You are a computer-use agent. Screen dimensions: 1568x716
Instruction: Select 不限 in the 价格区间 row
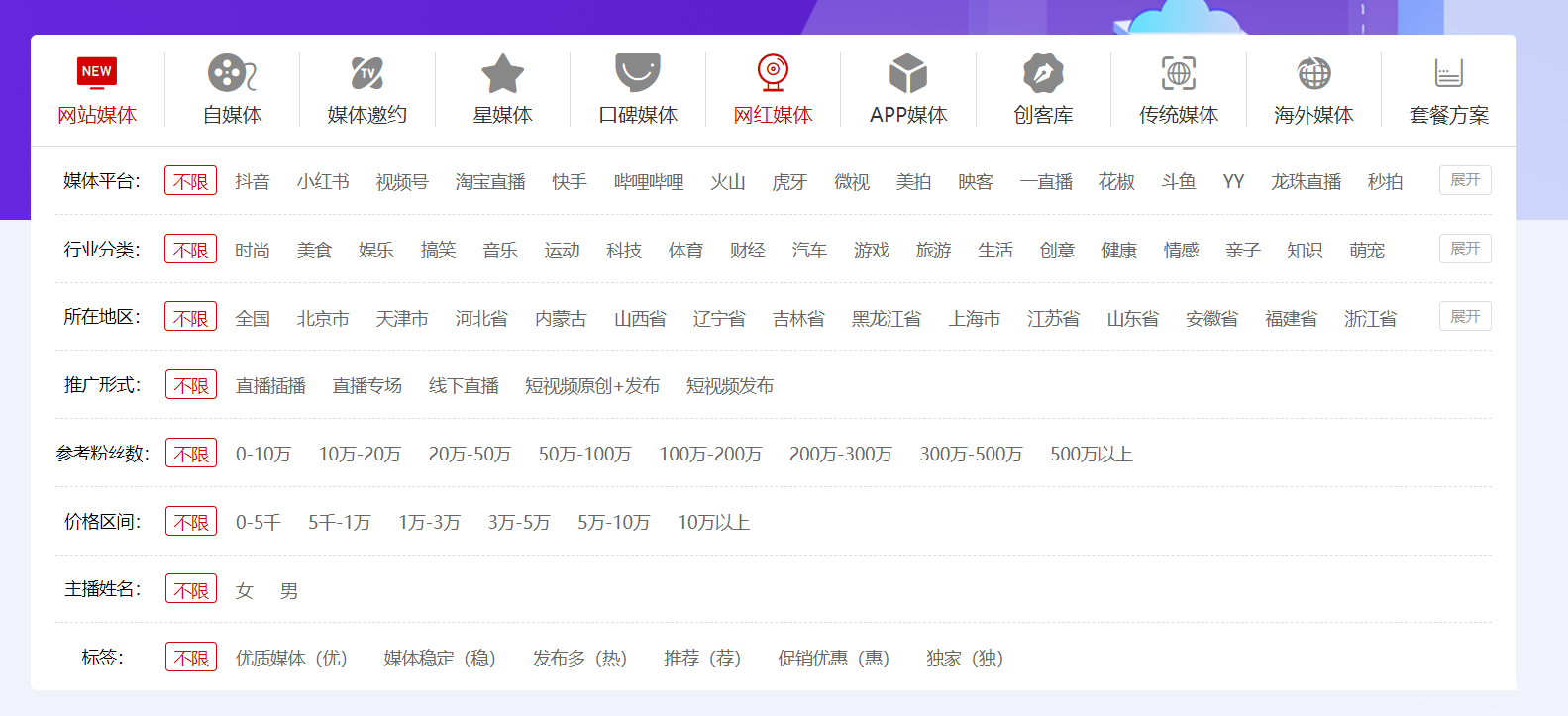tap(191, 522)
